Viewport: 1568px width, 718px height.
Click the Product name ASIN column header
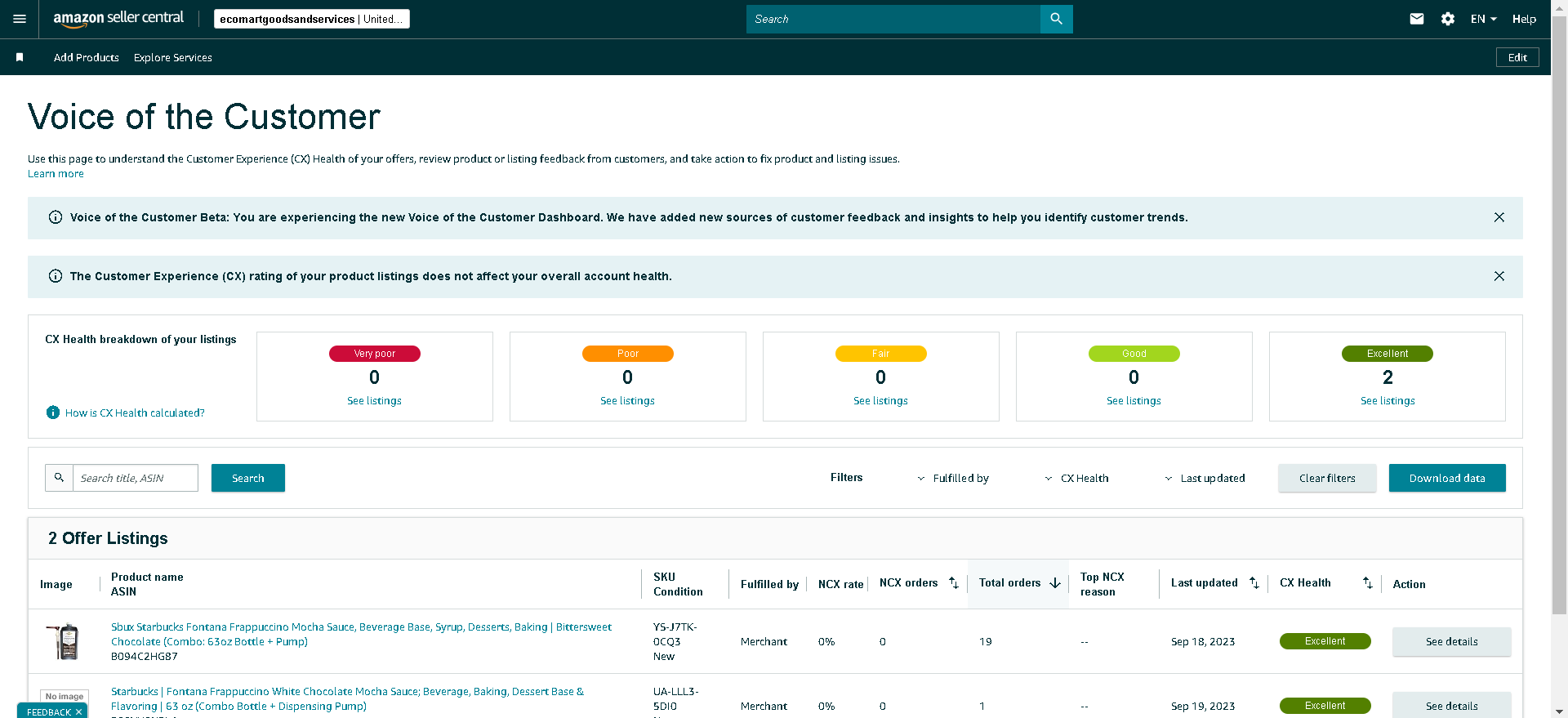pyautogui.click(x=147, y=584)
